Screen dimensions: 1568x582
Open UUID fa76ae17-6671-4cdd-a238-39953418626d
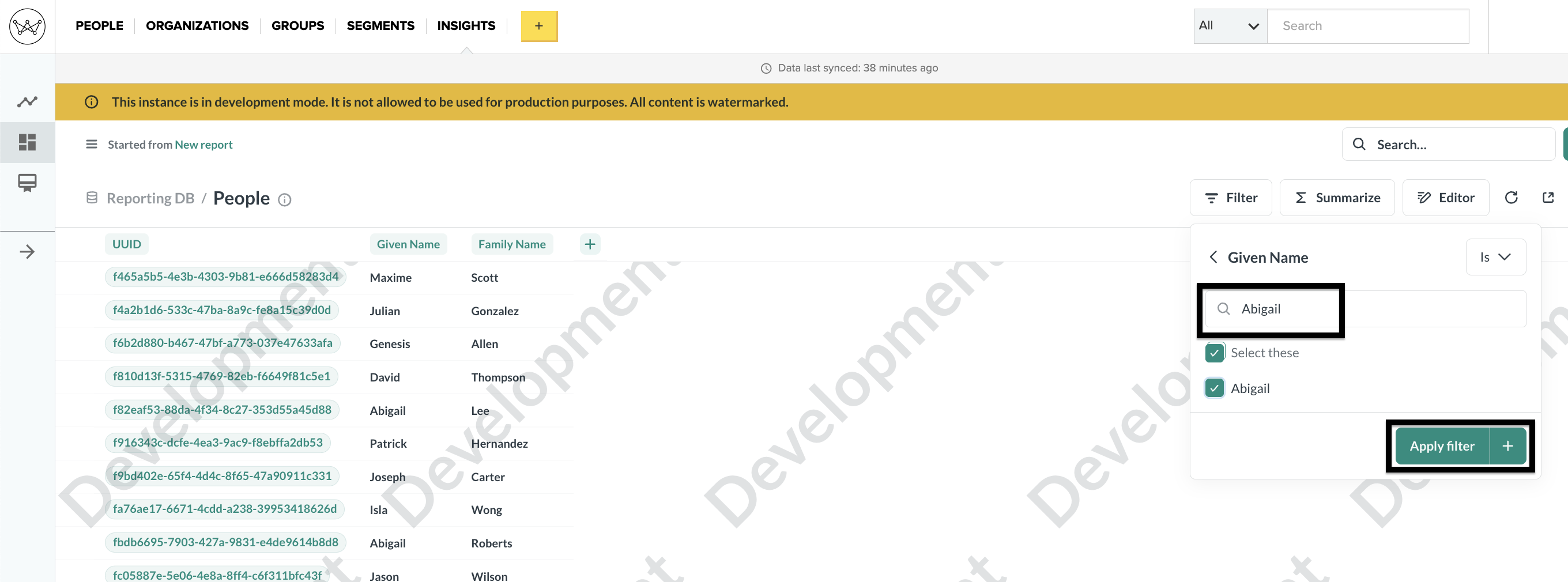[x=225, y=509]
